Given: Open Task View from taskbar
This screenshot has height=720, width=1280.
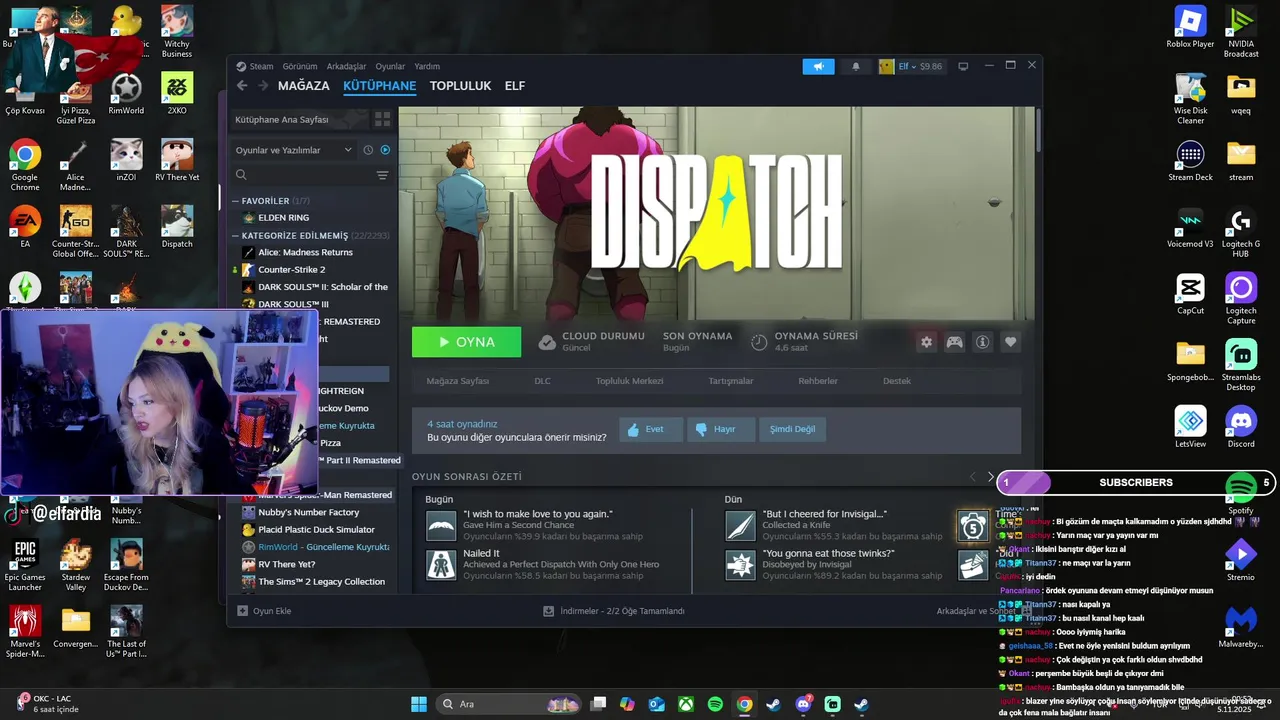Looking at the screenshot, I should tap(598, 704).
